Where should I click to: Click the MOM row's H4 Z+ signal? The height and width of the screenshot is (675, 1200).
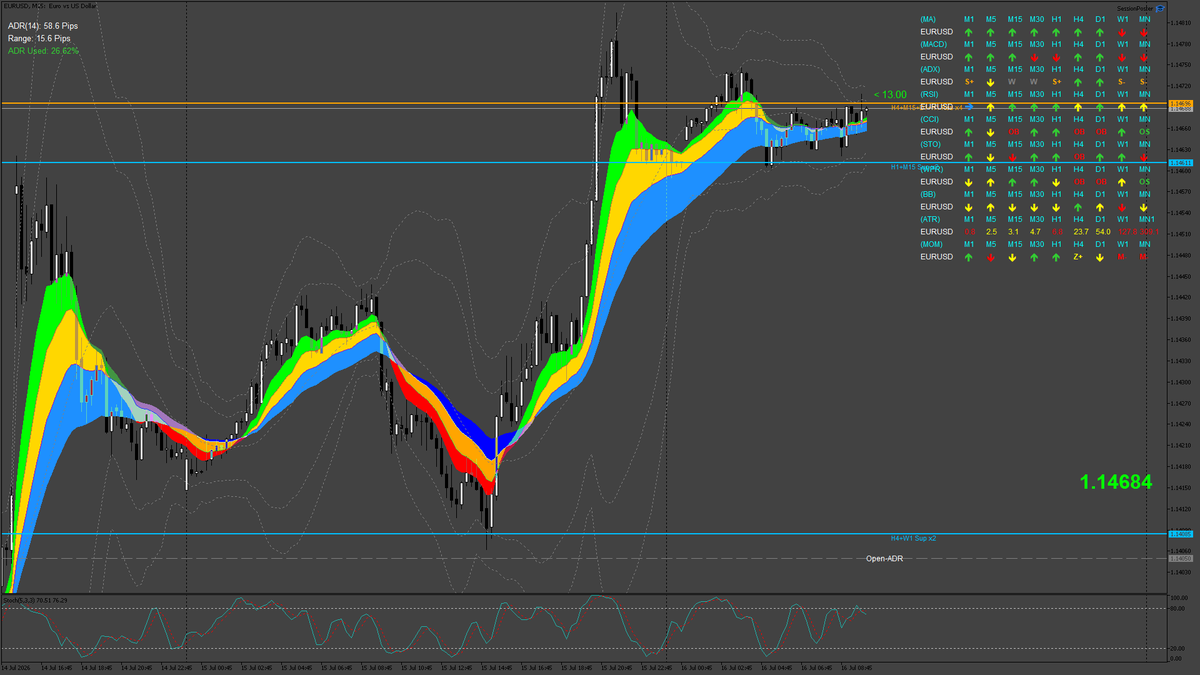[x=1078, y=257]
